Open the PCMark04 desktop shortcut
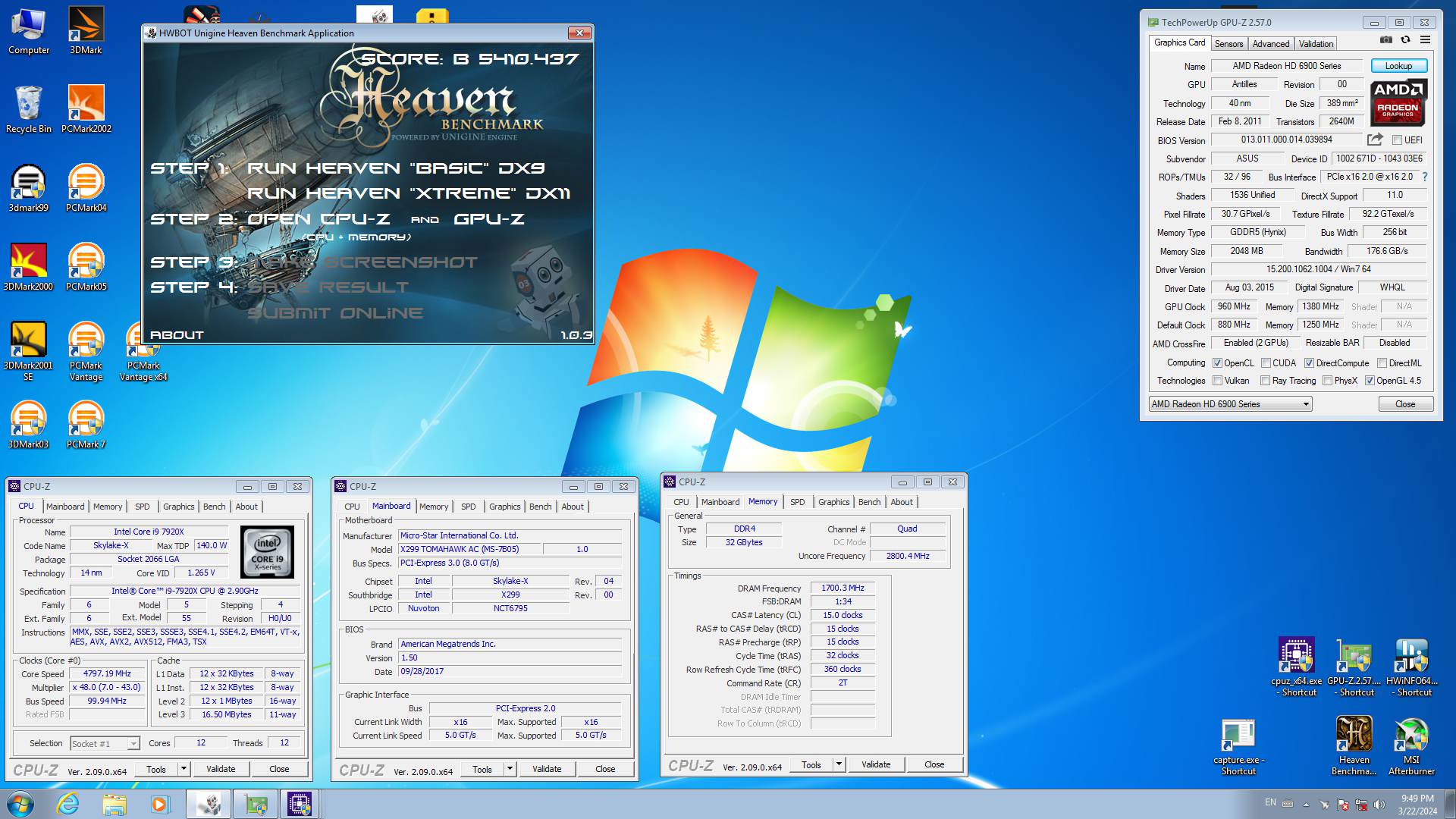The width and height of the screenshot is (1456, 819). click(x=86, y=189)
